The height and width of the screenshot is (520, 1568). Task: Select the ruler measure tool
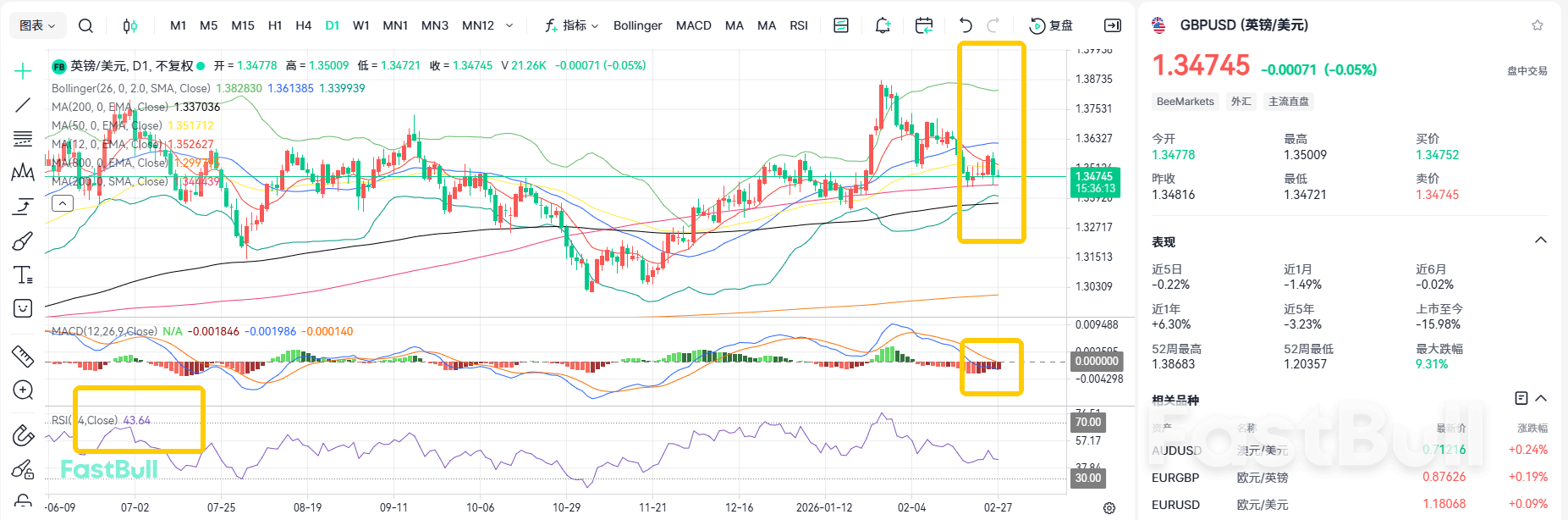(23, 356)
